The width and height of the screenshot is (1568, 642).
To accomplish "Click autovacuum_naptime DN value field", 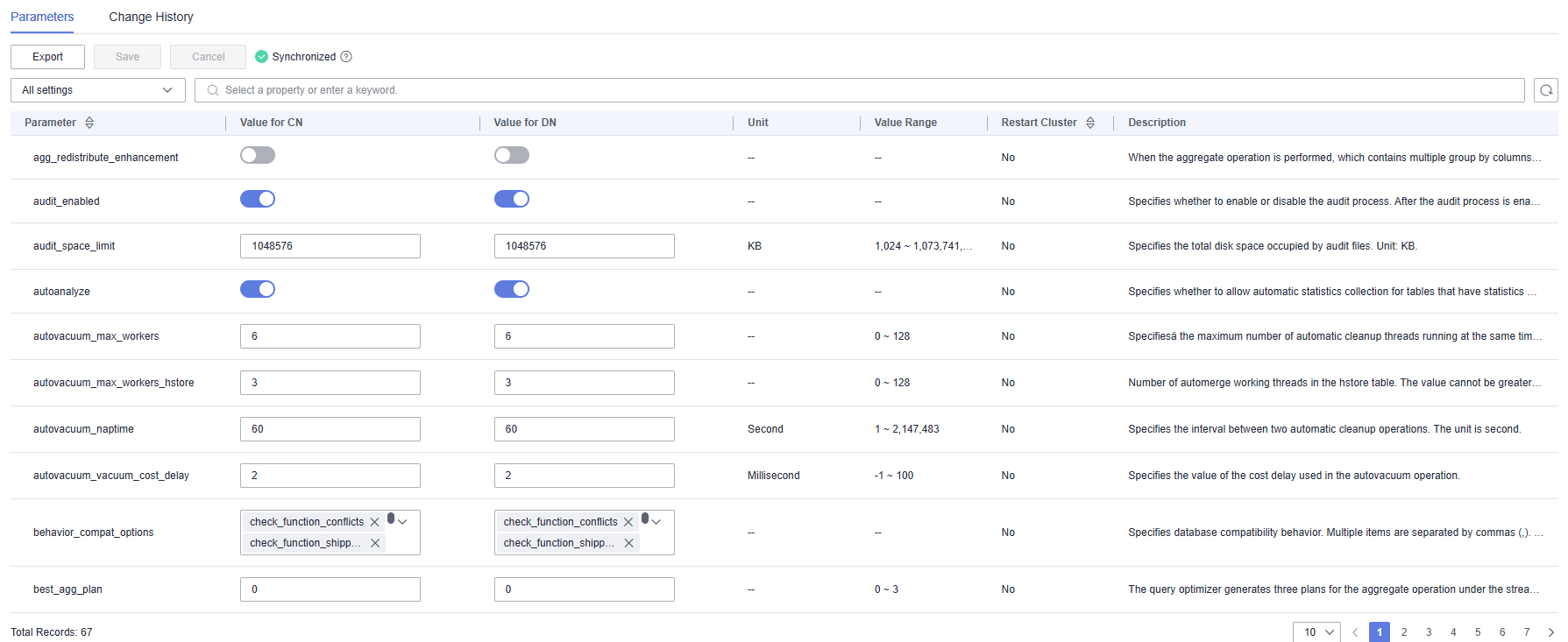I will (x=584, y=429).
